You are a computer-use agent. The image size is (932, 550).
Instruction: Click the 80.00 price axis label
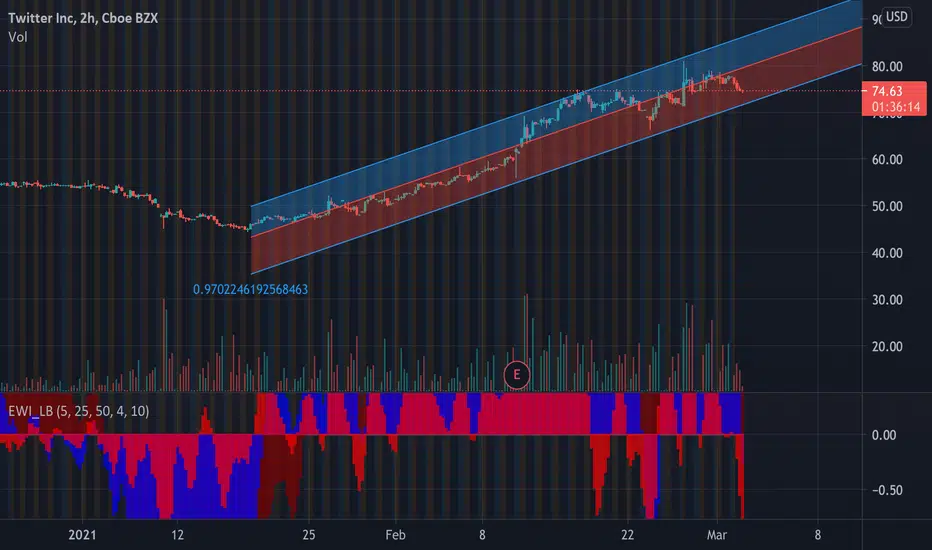tap(887, 67)
